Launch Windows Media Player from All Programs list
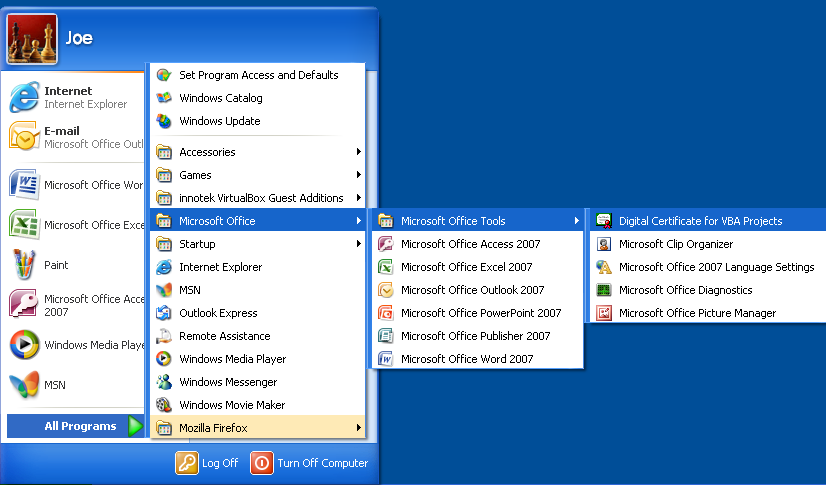 pyautogui.click(x=258, y=359)
